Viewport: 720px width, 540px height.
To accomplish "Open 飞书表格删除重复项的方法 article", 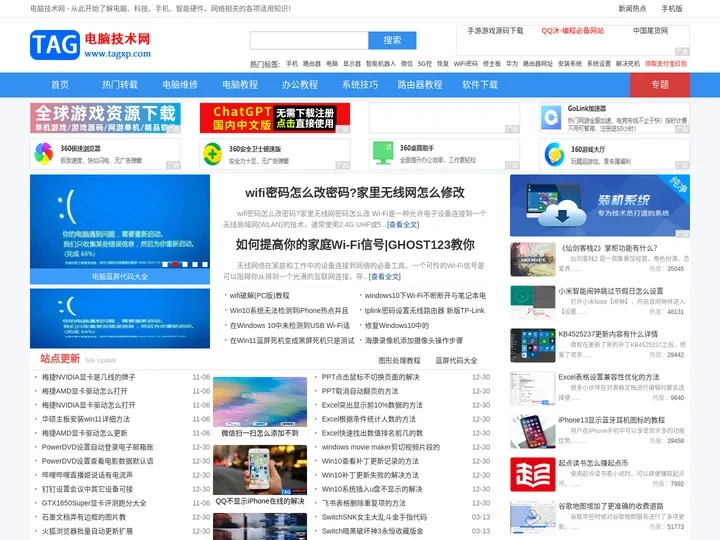I will point(364,503).
